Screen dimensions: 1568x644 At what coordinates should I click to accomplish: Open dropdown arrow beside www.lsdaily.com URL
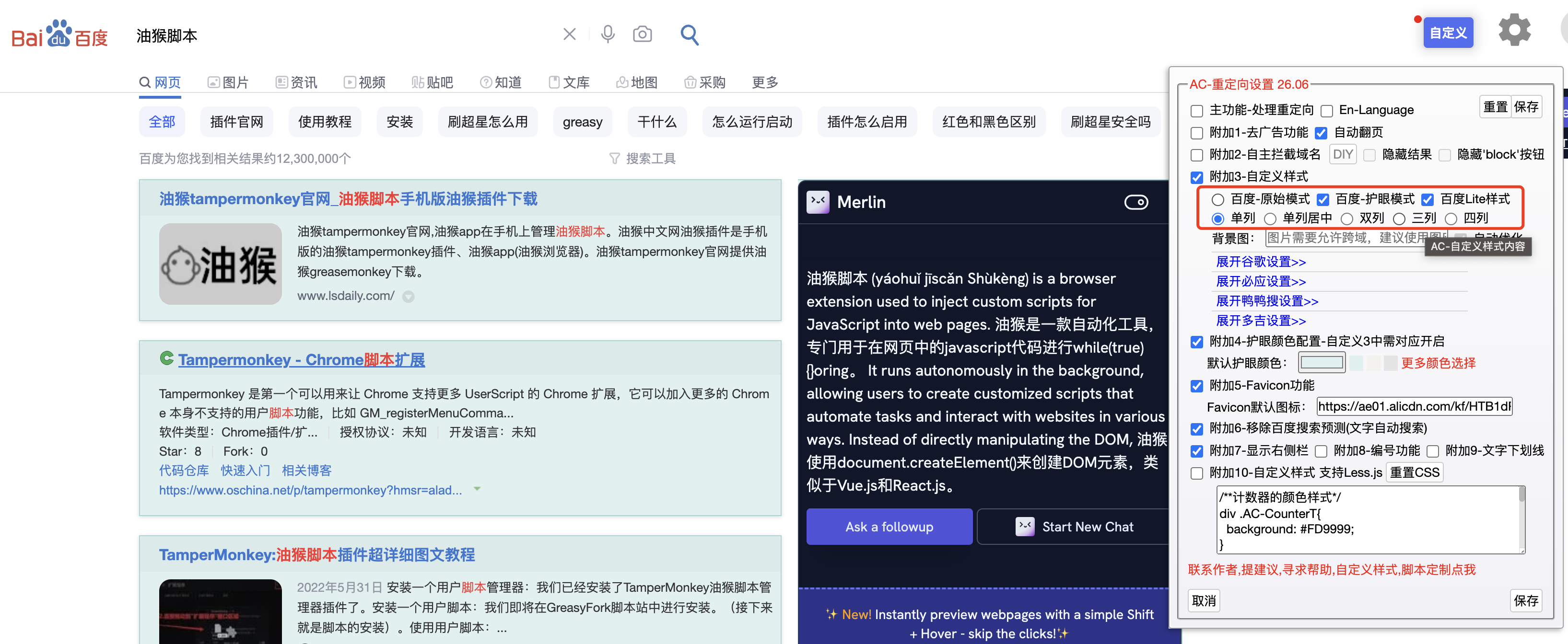409,297
